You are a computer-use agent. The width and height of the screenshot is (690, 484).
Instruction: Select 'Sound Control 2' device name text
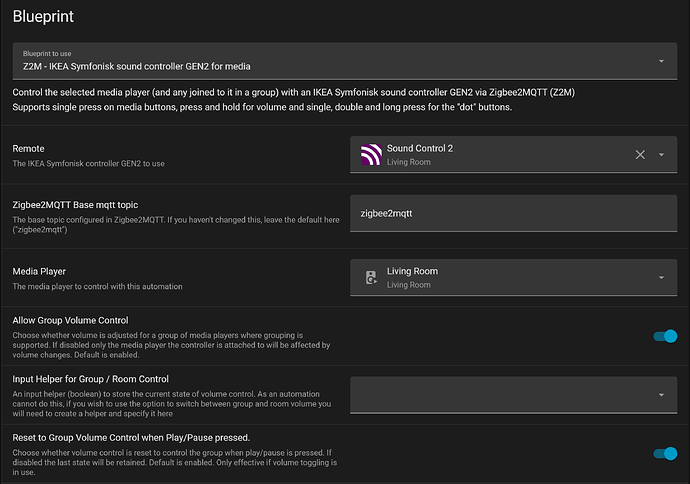pyautogui.click(x=420, y=148)
